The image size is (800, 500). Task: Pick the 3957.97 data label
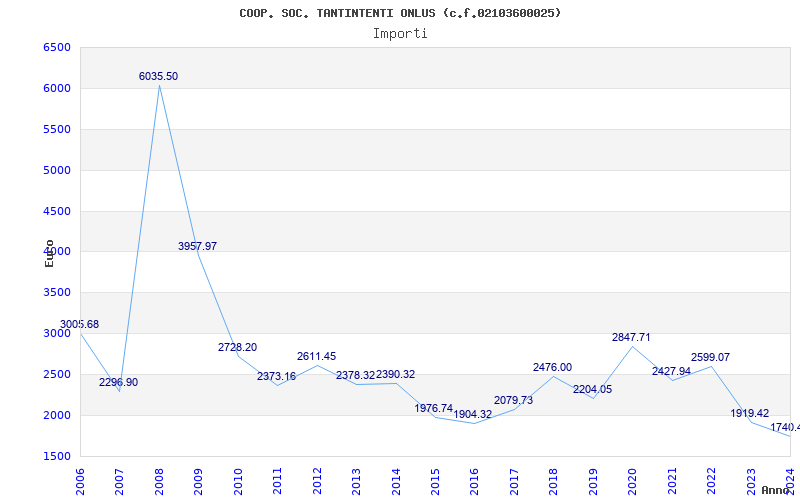point(197,246)
